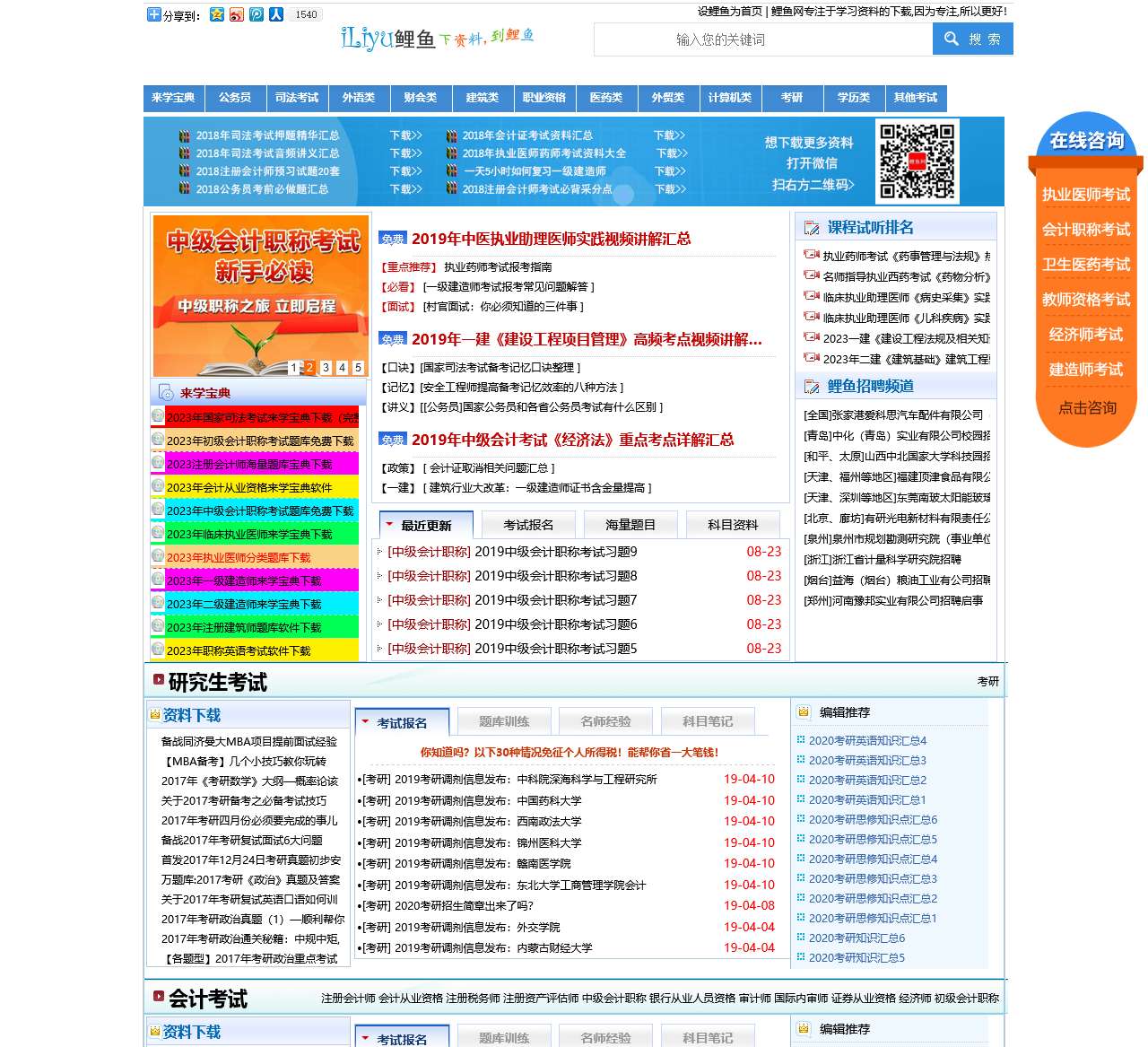Click 注册会计师 link in 会计考试 header
This screenshot has height=1047, width=1148.
pos(348,998)
